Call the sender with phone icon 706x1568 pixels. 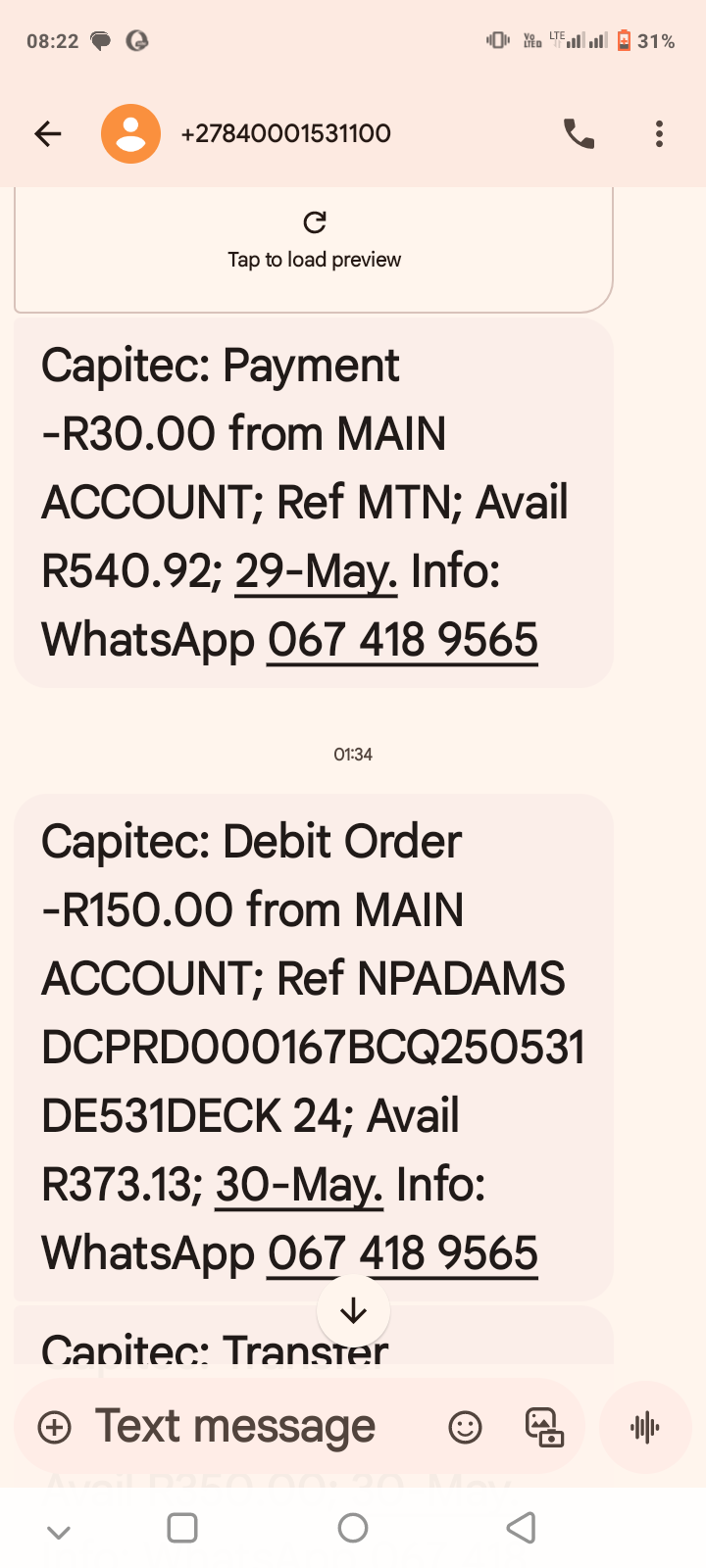pos(579,133)
